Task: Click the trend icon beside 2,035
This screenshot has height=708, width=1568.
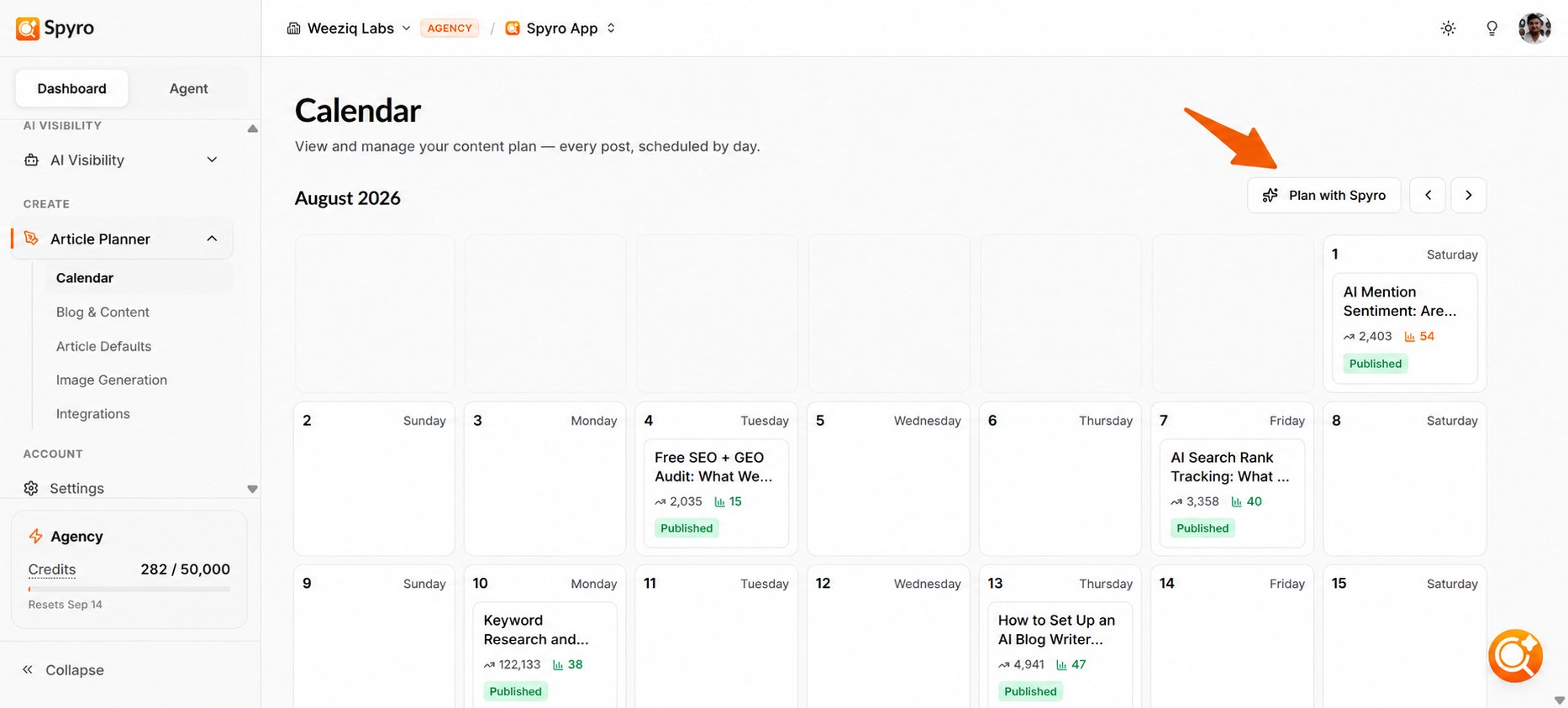Action: tap(660, 502)
